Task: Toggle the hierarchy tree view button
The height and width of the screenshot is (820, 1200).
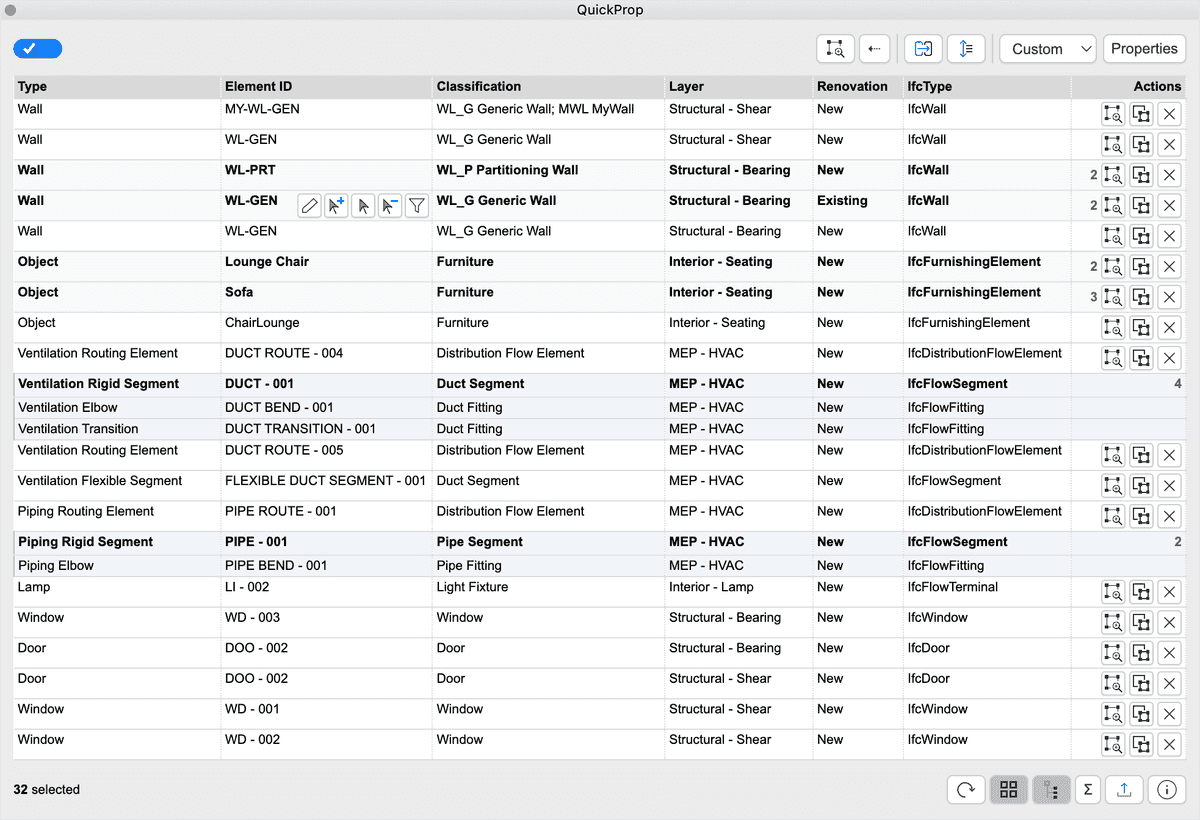Action: pyautogui.click(x=1051, y=790)
